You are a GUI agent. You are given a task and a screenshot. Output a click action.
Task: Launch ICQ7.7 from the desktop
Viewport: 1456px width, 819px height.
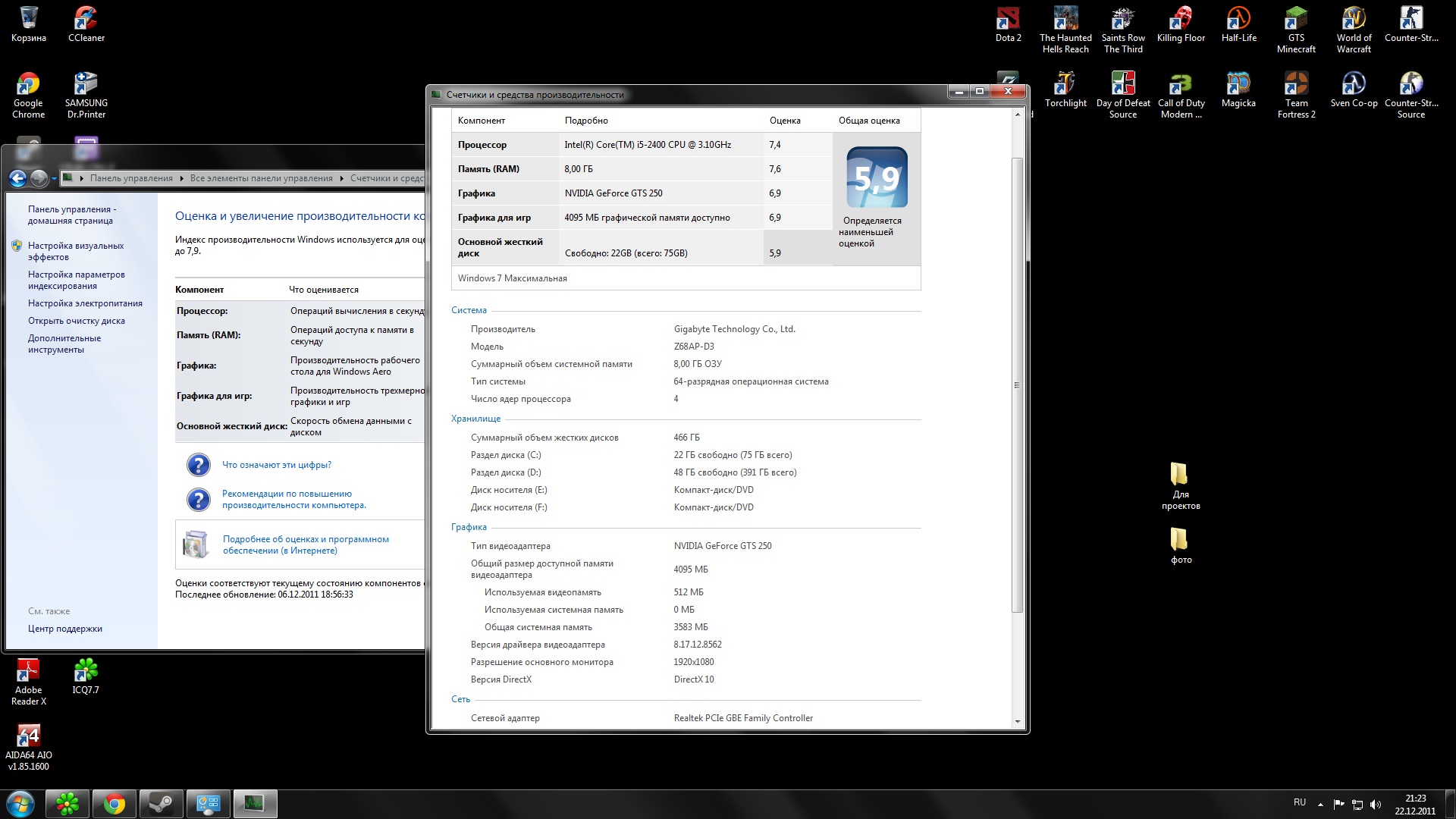coord(86,676)
